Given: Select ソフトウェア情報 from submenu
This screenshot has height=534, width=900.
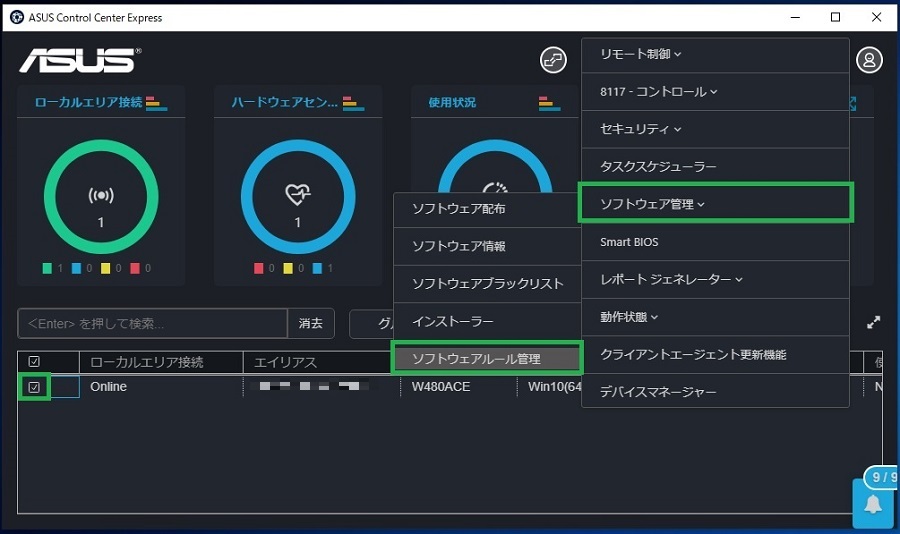Looking at the screenshot, I should (487, 246).
